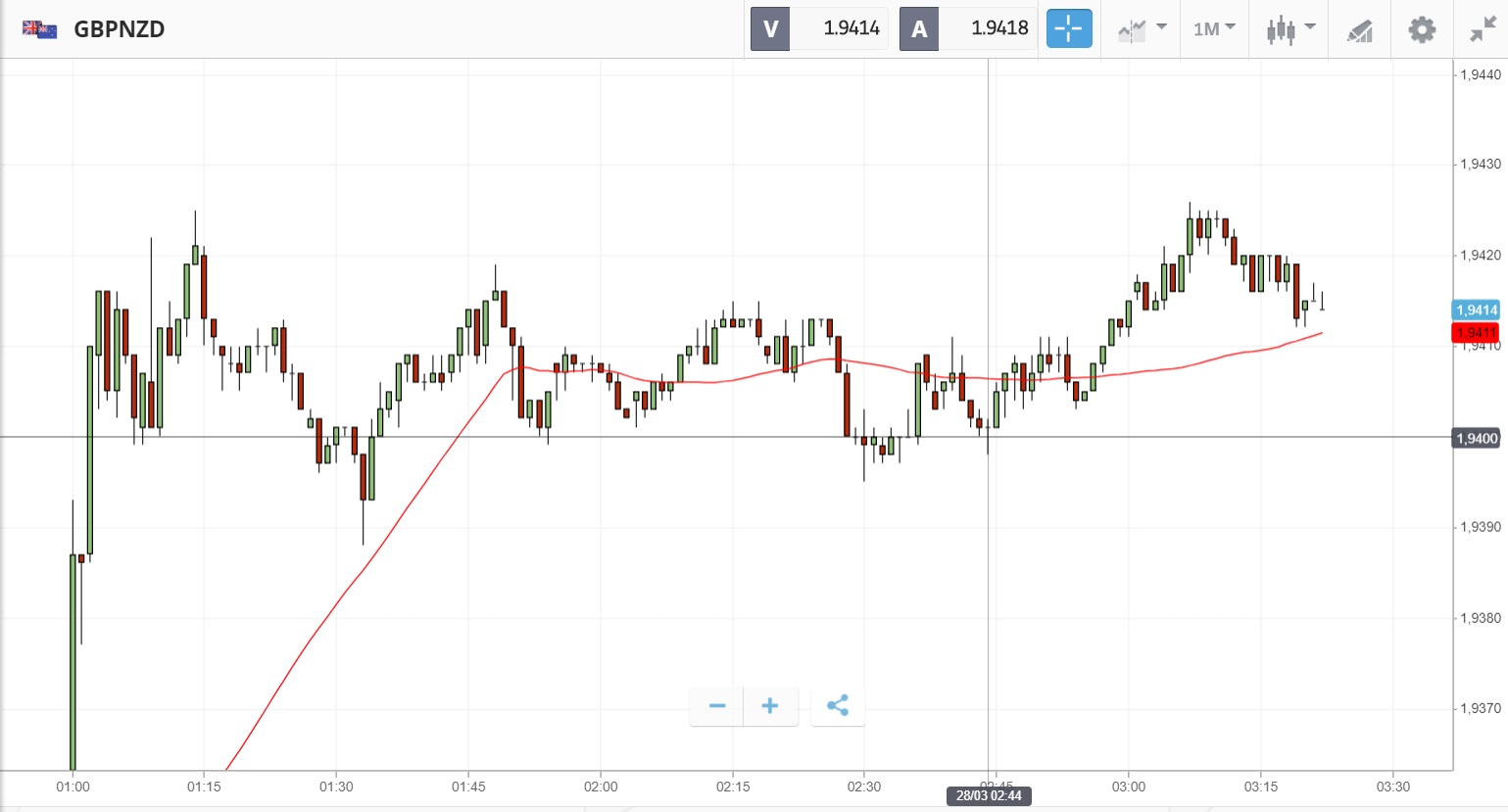Zoom in with the plus button
This screenshot has height=812, width=1508.
coord(770,706)
